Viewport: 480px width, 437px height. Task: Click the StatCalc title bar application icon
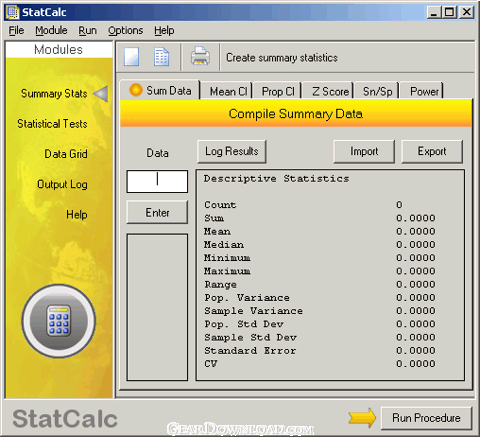tap(12, 12)
